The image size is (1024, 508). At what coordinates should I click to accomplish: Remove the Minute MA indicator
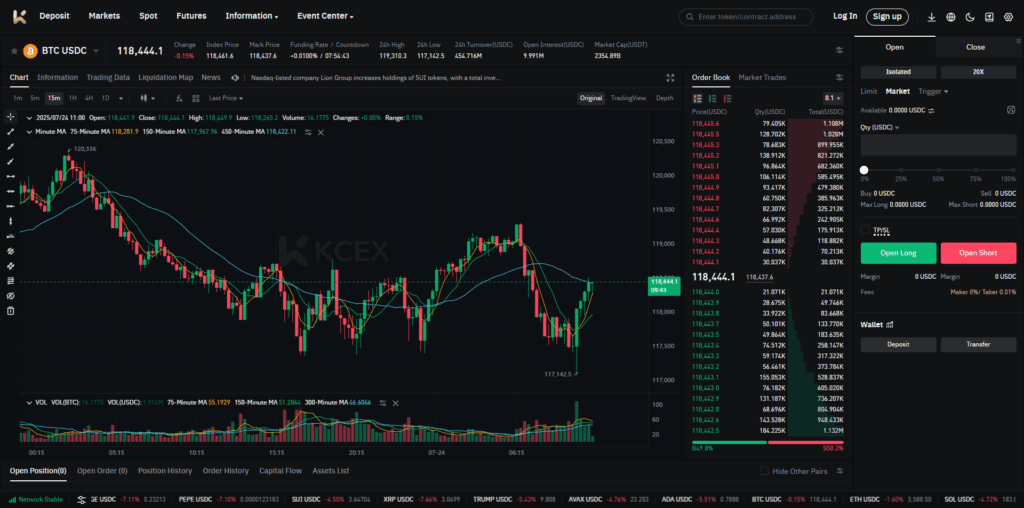321,132
